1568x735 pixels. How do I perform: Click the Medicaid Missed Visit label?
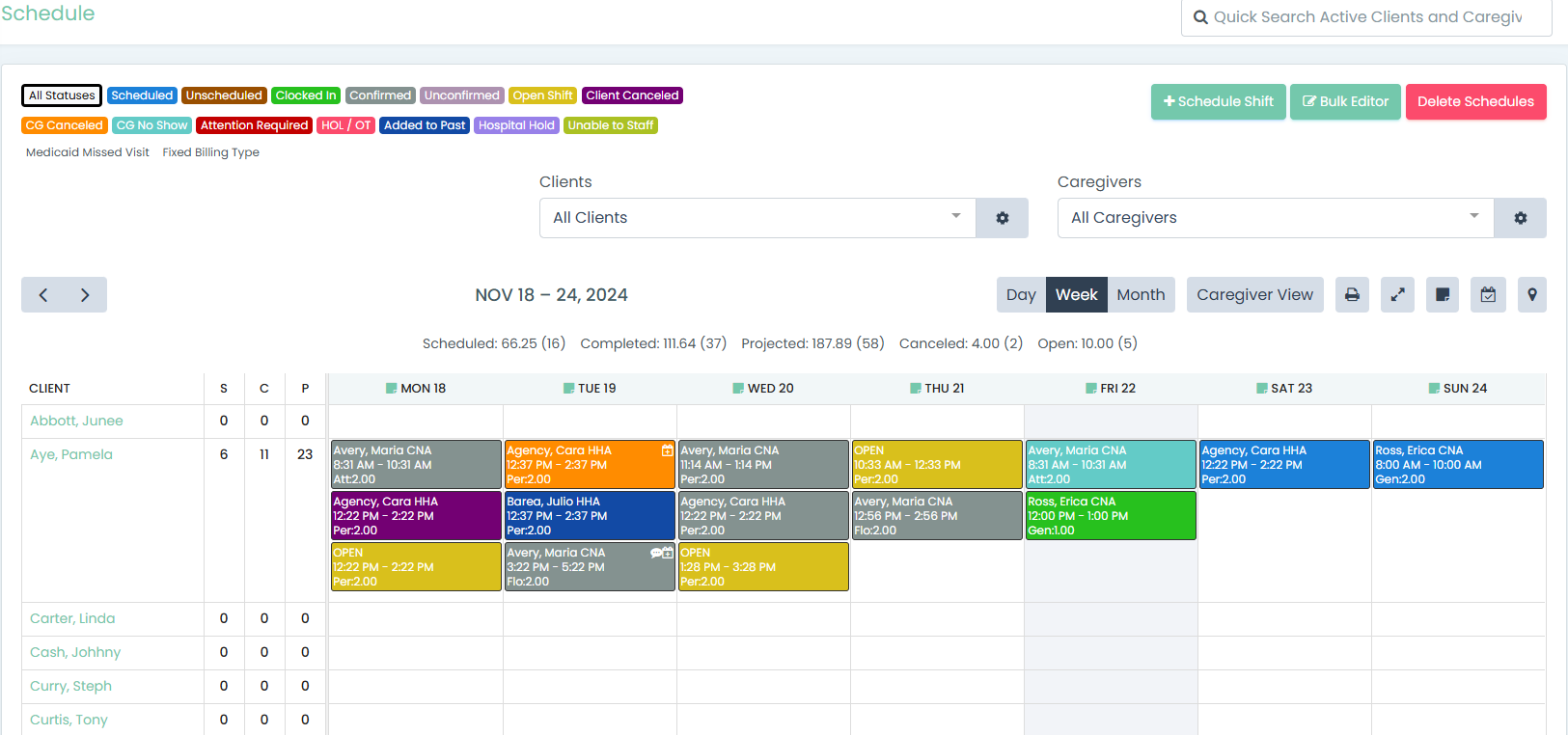click(88, 152)
